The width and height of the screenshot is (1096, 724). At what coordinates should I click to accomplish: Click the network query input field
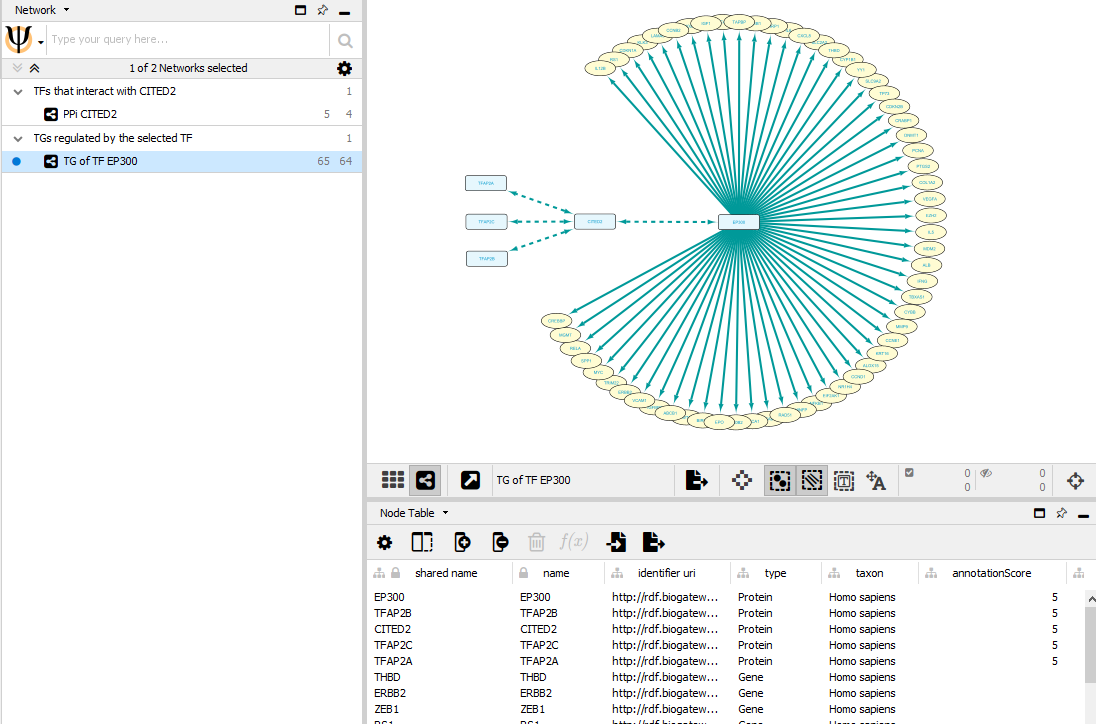187,39
